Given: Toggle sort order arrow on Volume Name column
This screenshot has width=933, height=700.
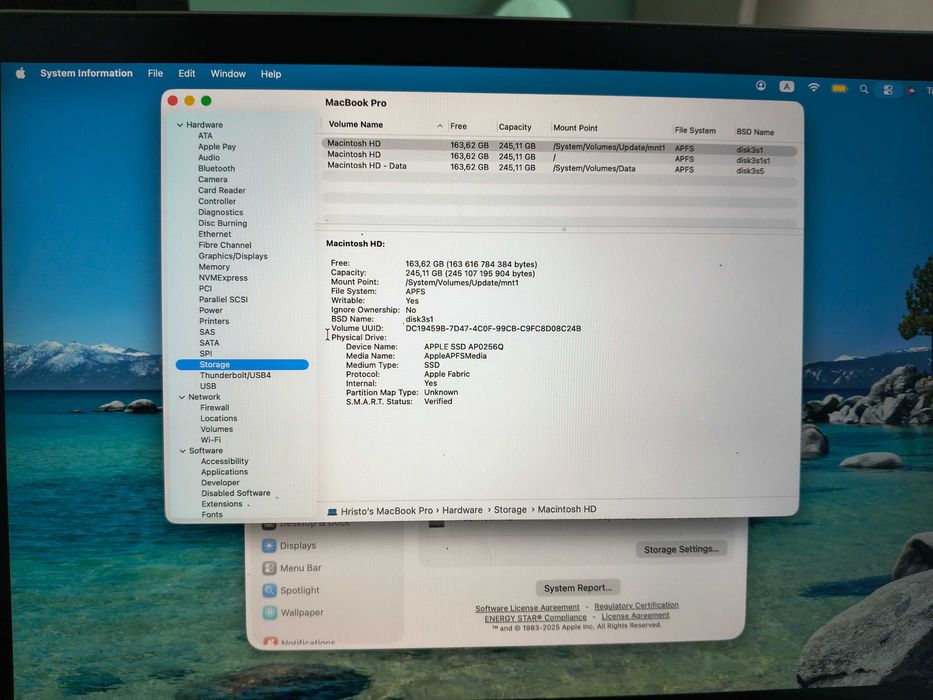Looking at the screenshot, I should 440,126.
